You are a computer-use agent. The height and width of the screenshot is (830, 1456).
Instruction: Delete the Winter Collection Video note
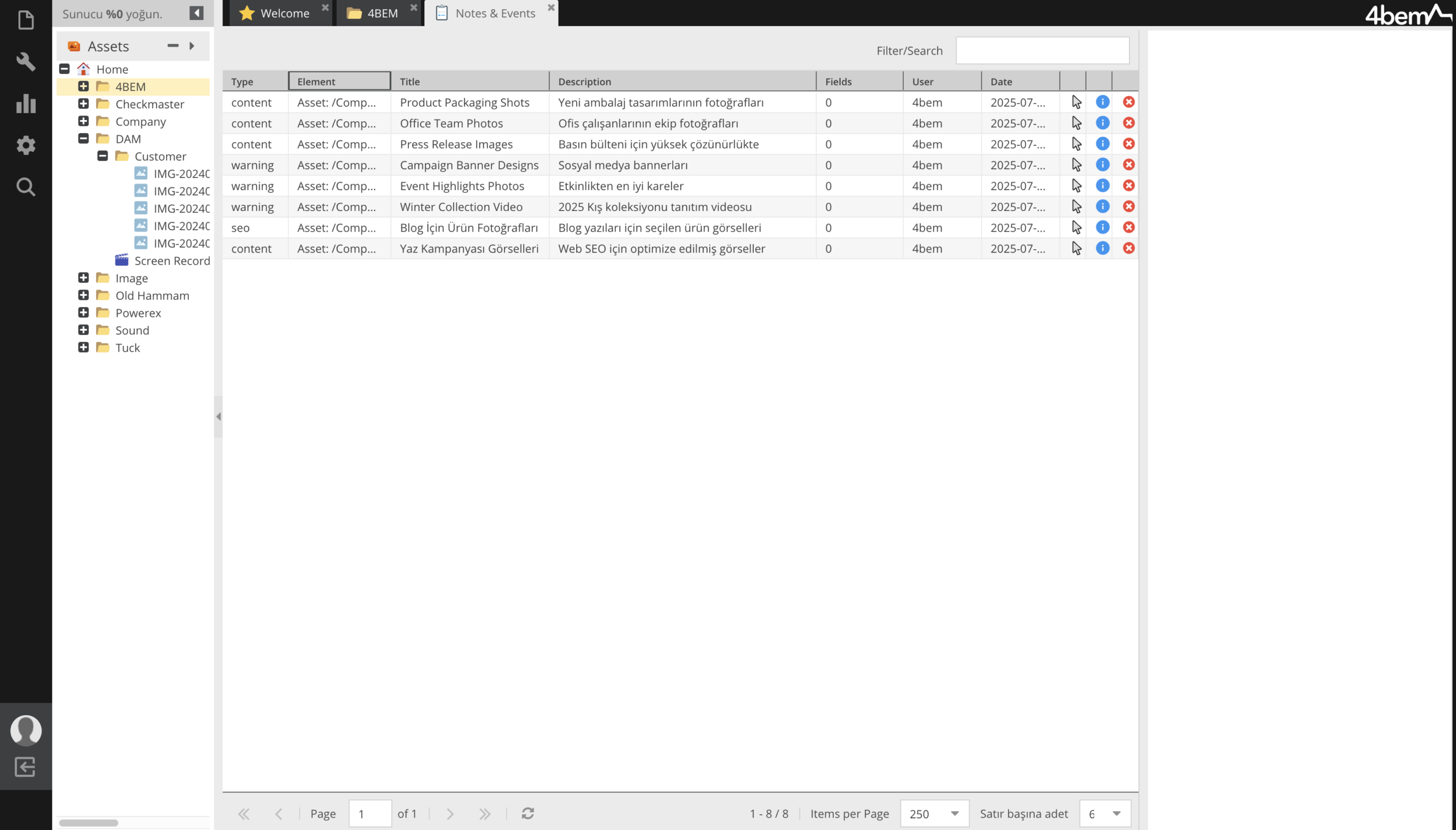click(1128, 207)
